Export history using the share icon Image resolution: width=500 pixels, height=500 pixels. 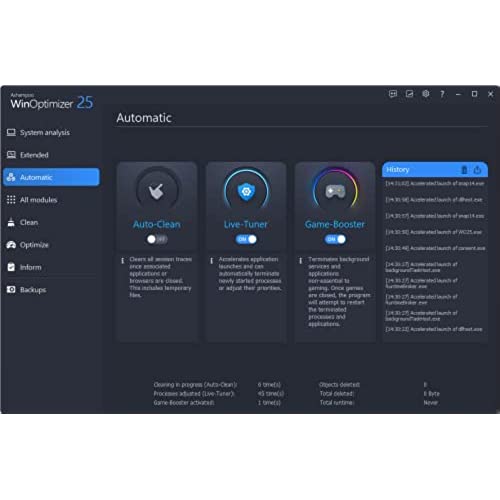pyautogui.click(x=477, y=170)
